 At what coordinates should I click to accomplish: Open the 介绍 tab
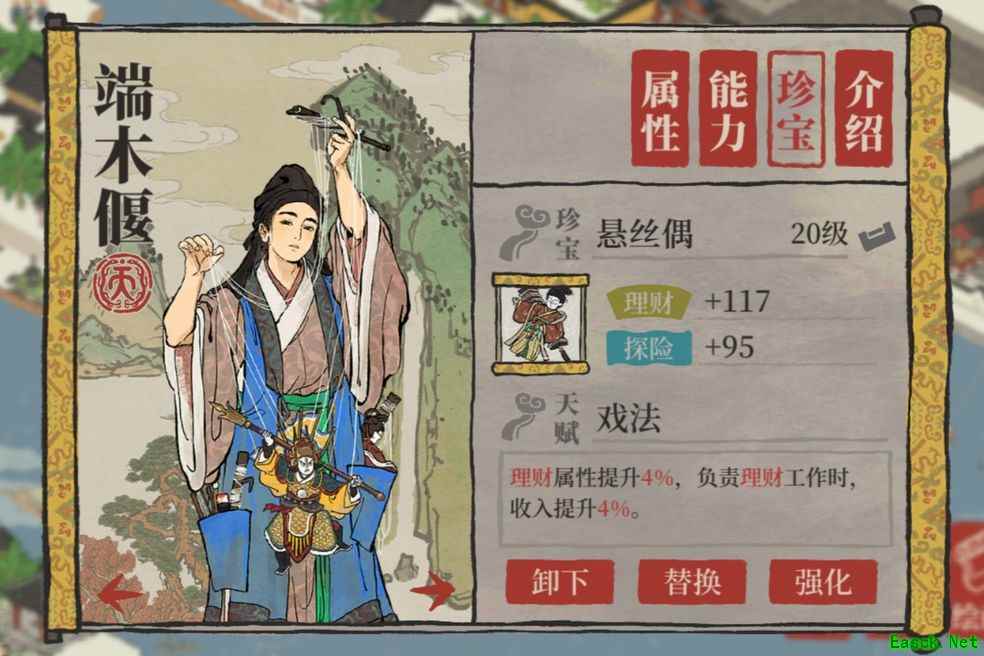tap(864, 109)
